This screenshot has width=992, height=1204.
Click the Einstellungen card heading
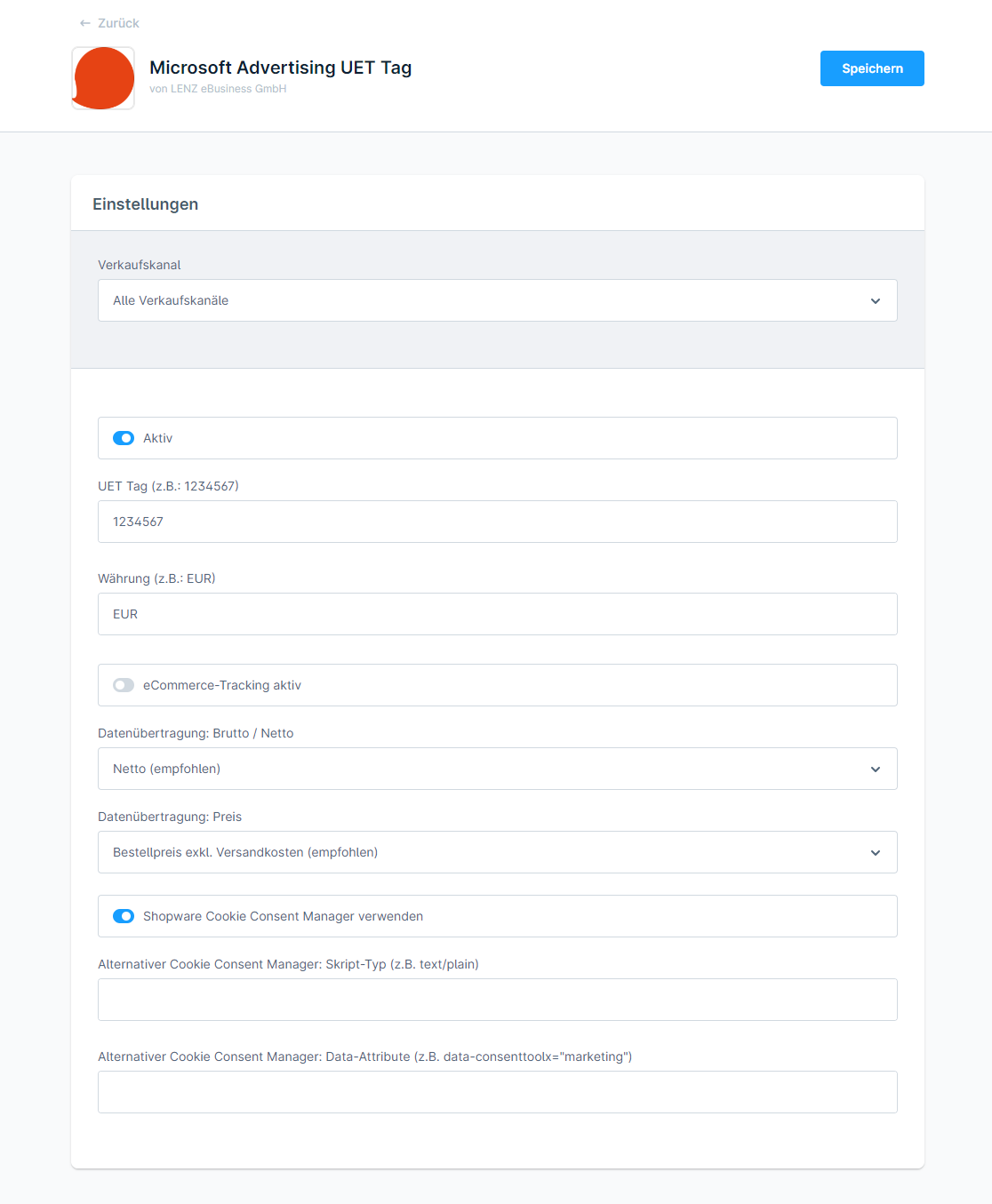click(146, 204)
